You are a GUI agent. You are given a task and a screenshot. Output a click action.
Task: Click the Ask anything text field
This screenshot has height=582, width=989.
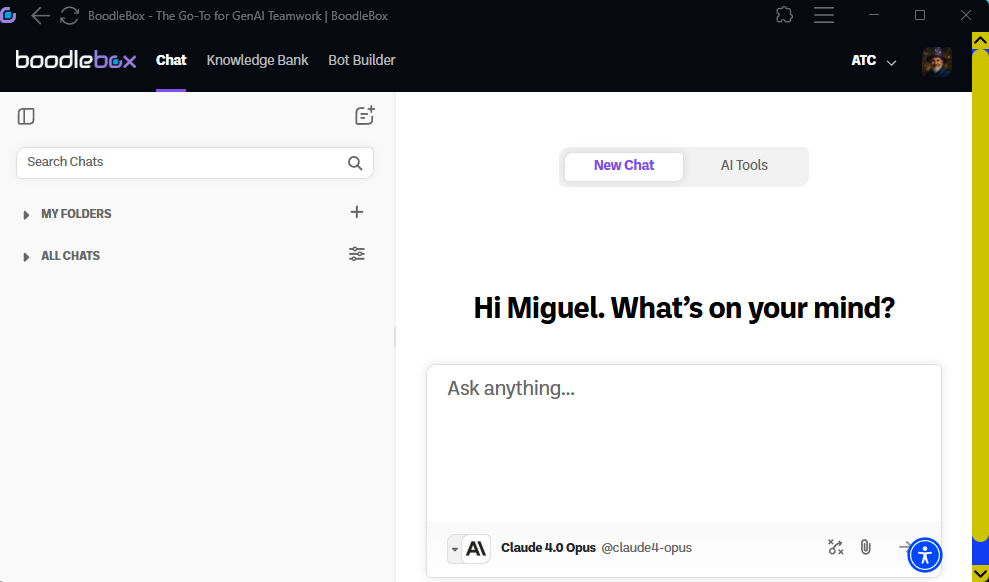point(683,440)
